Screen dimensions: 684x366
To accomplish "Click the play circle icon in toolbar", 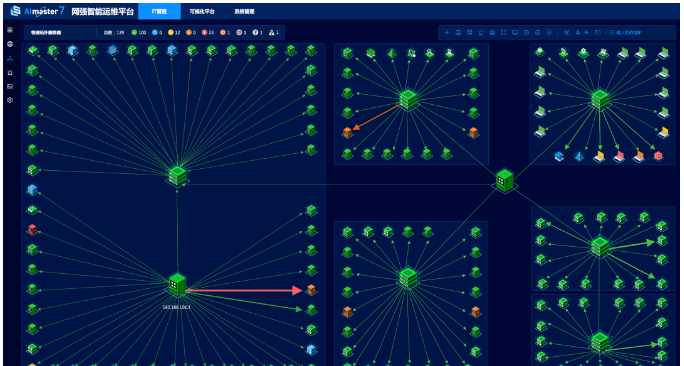I will (x=549, y=32).
